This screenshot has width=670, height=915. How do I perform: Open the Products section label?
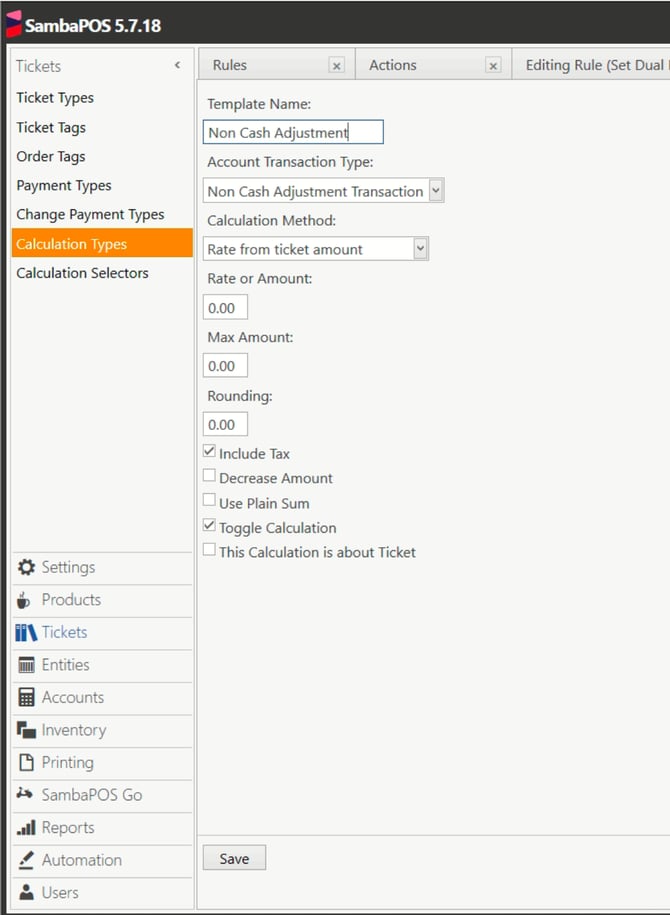71,600
